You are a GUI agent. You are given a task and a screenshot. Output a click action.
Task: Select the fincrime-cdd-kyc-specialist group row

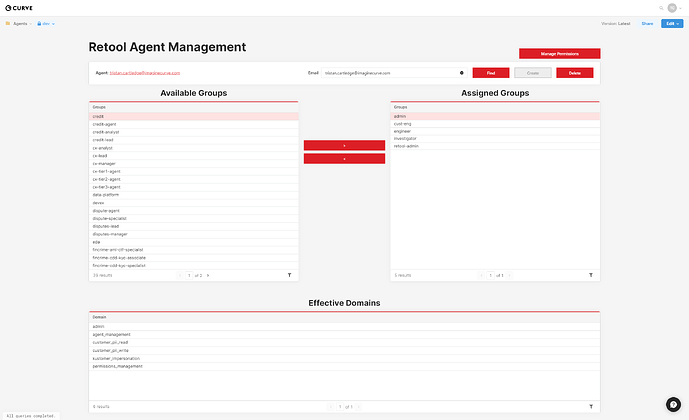[x=193, y=266]
